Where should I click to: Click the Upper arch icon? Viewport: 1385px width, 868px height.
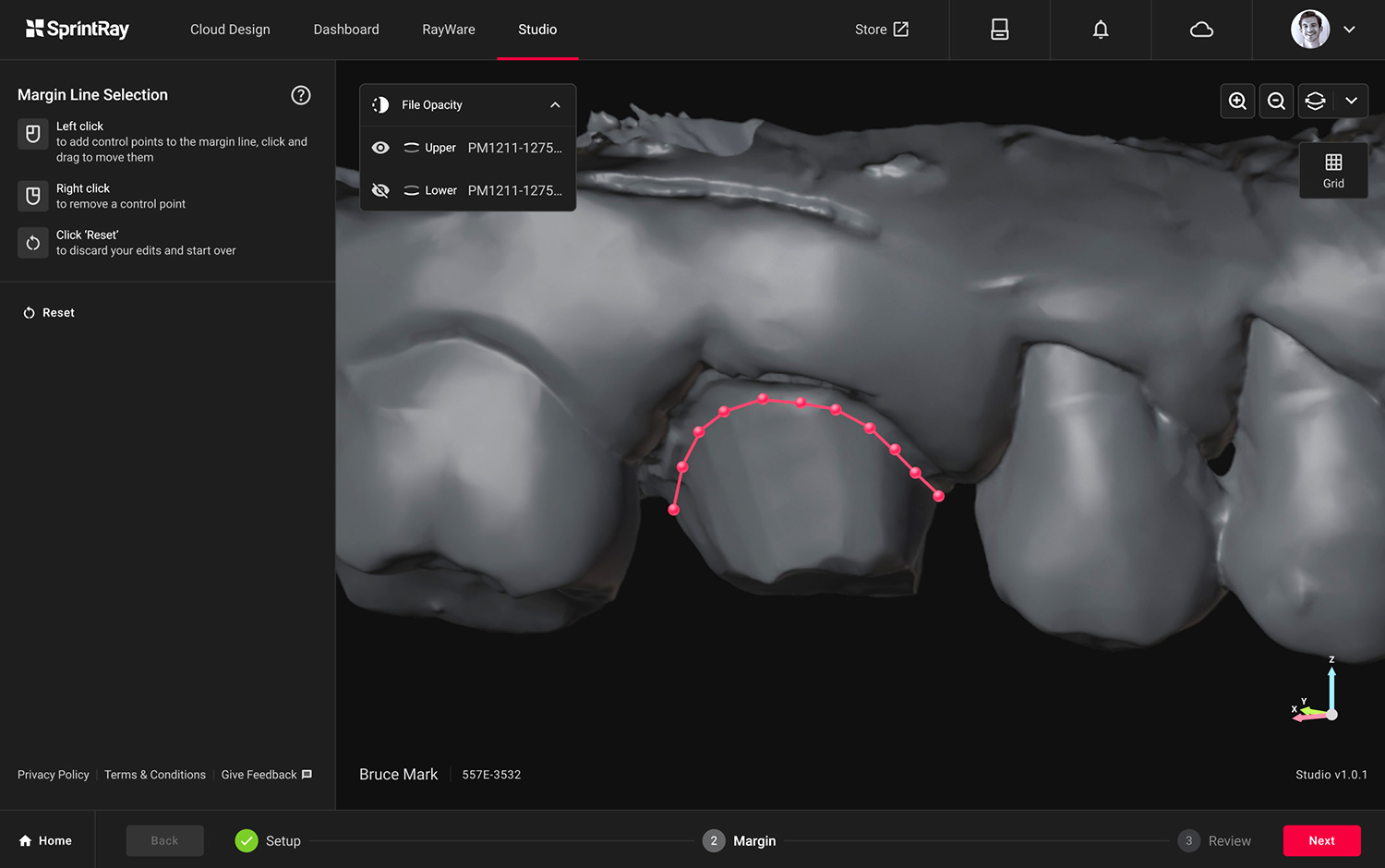pyautogui.click(x=412, y=148)
